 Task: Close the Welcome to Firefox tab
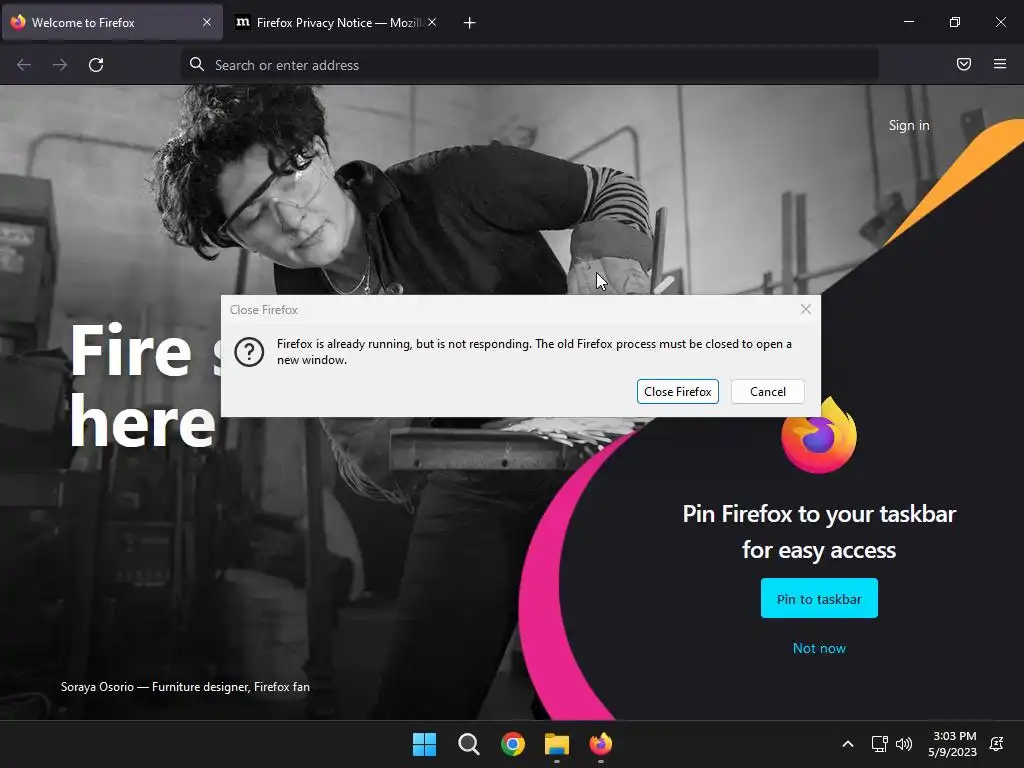tap(207, 22)
